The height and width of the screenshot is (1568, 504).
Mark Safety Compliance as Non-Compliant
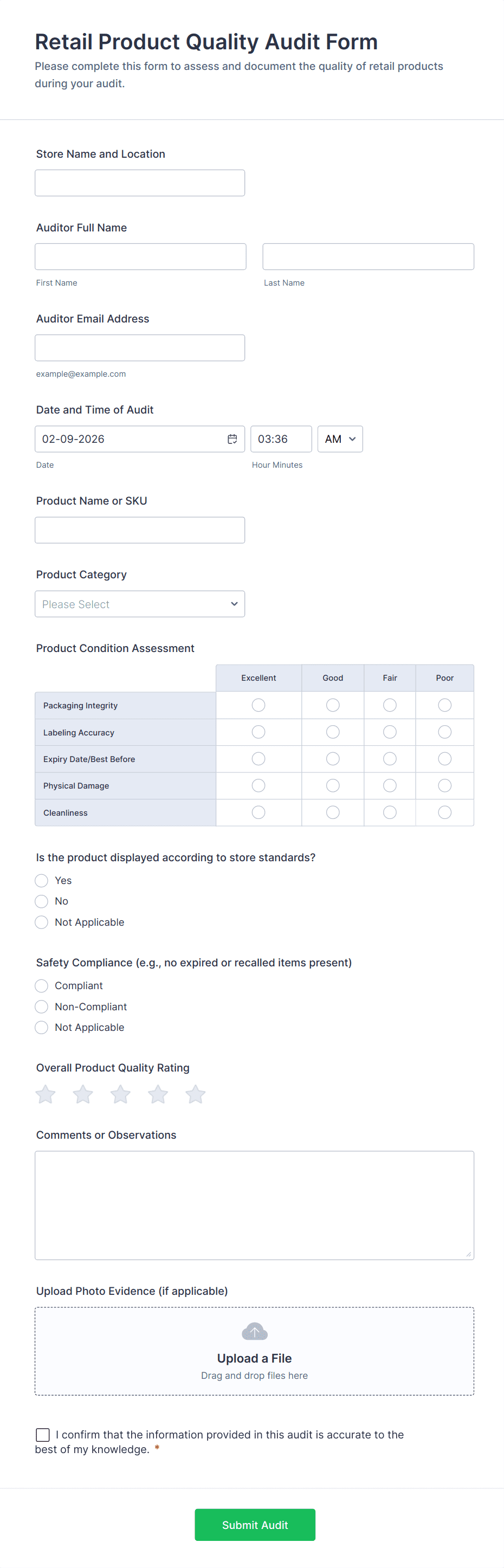click(41, 1006)
